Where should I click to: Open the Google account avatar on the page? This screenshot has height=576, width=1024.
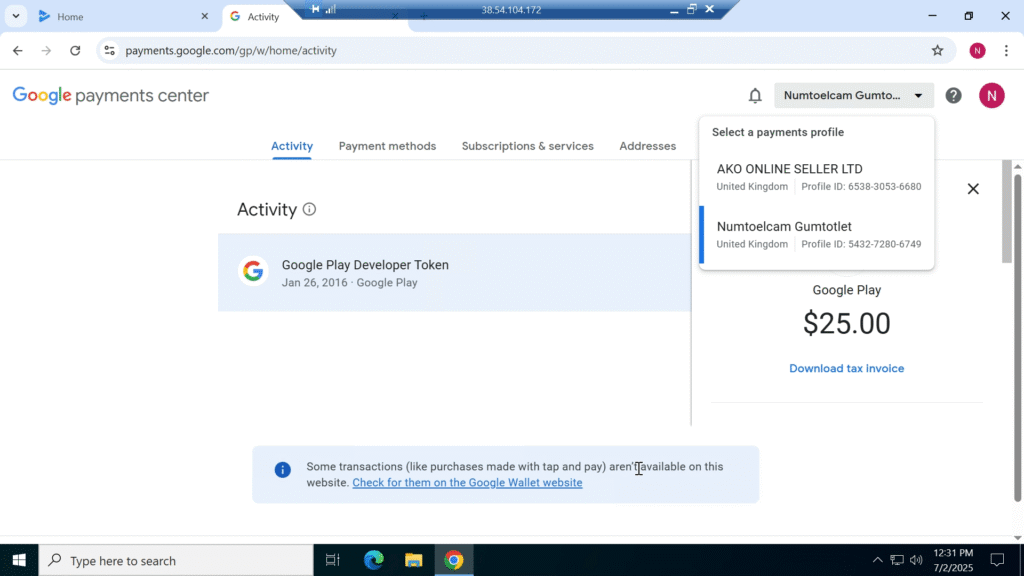(991, 96)
